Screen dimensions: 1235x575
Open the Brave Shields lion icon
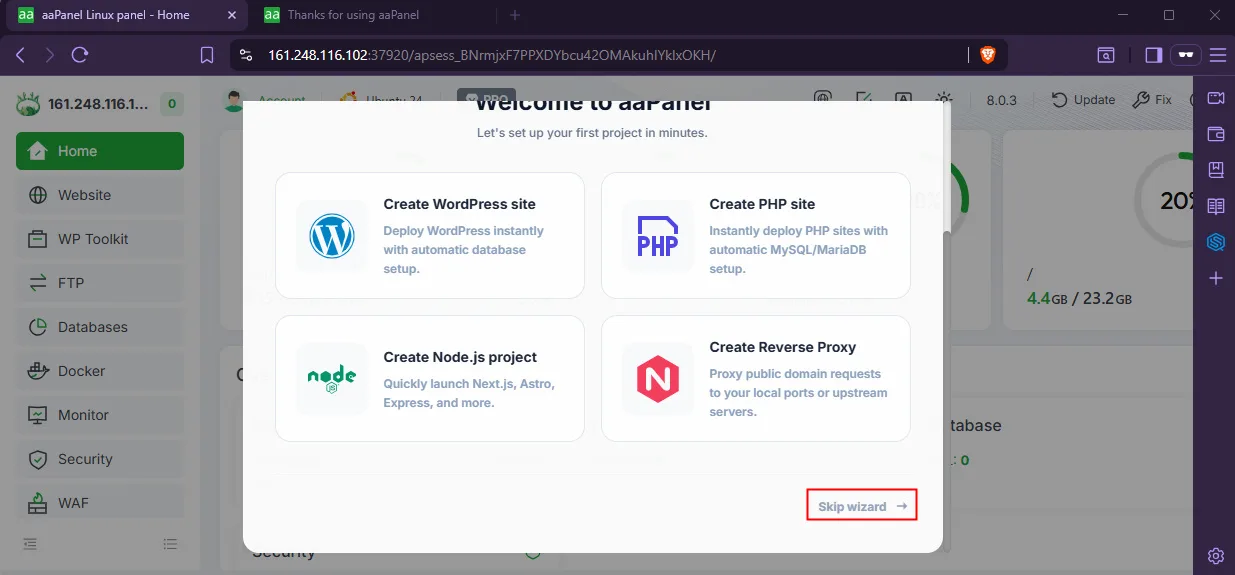coord(988,55)
